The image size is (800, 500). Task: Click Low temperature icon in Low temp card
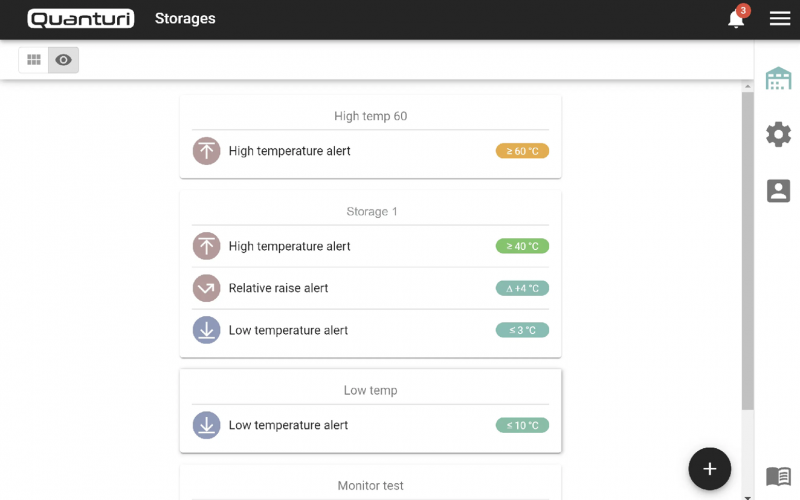pyautogui.click(x=206, y=425)
